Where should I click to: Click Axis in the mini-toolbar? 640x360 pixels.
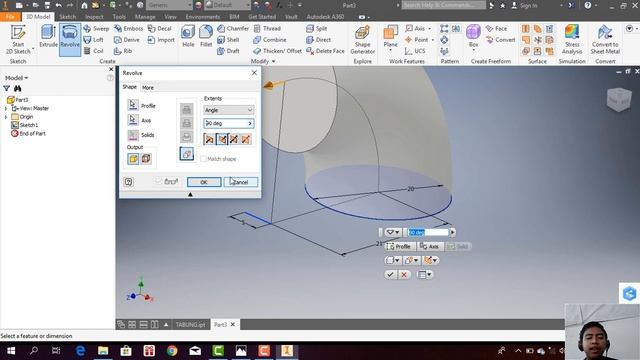coord(429,247)
